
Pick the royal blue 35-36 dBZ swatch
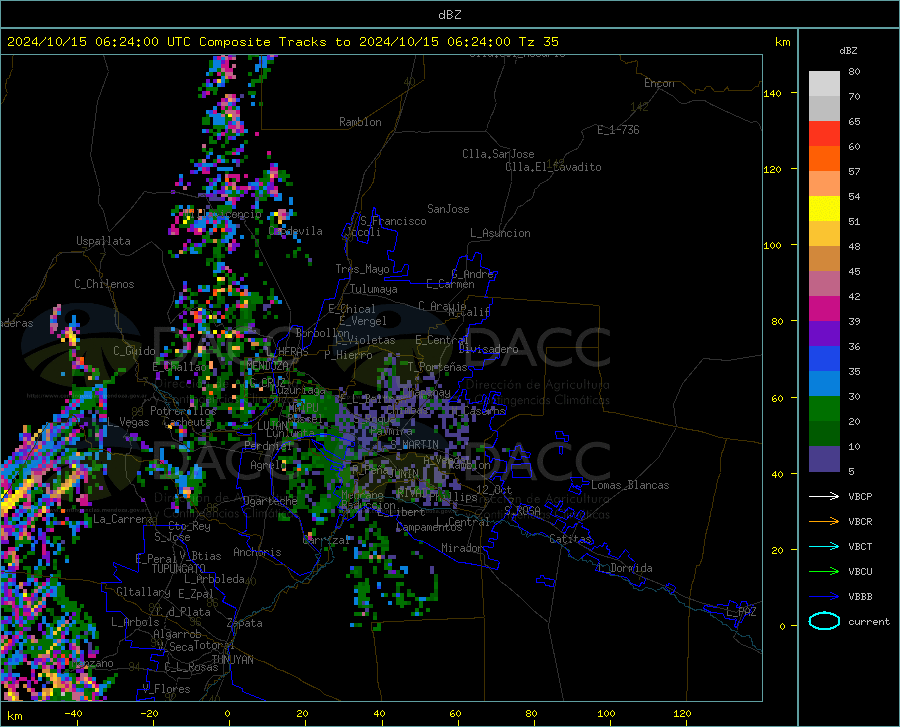(824, 359)
